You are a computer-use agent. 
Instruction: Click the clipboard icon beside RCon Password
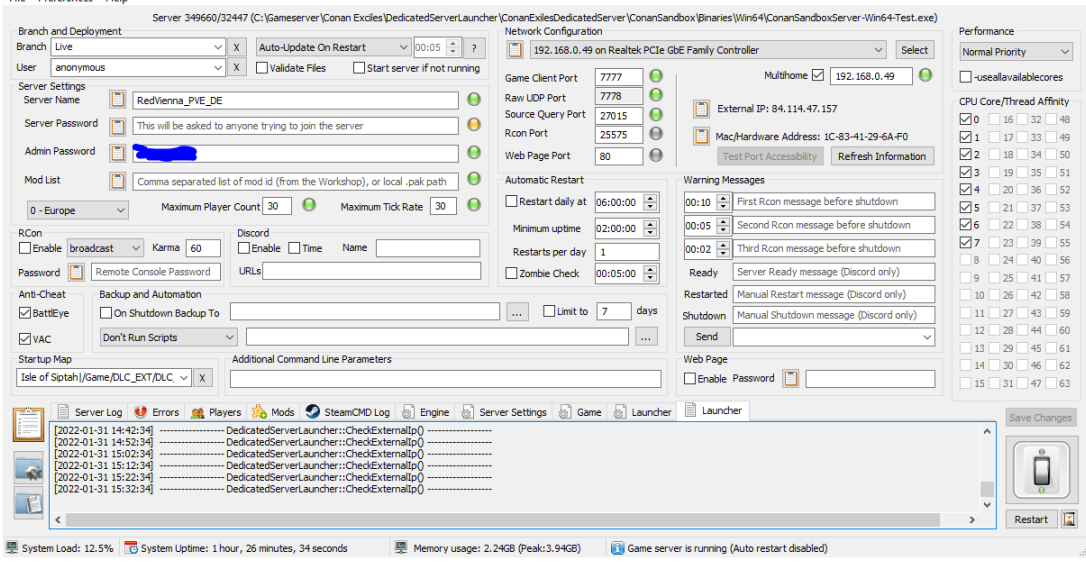[x=76, y=272]
